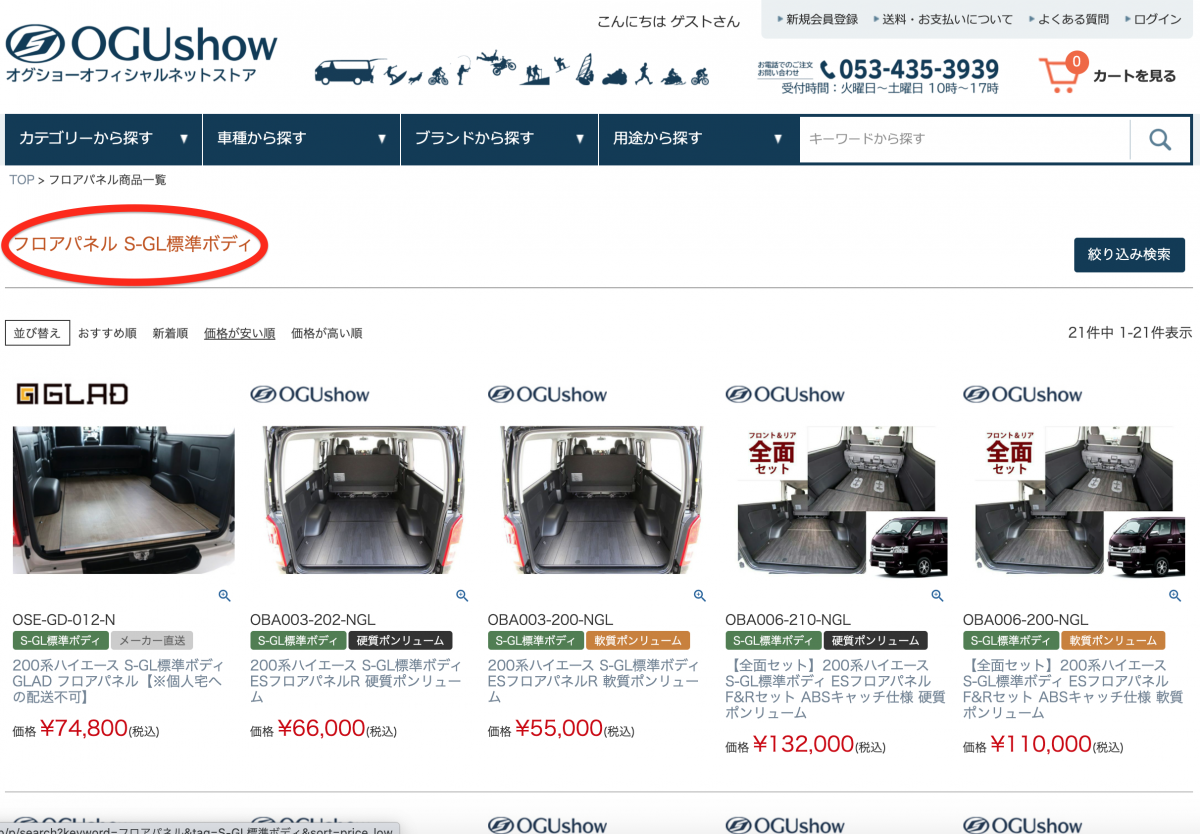
Task: Click price ¥74,800
Action: click(x=84, y=729)
